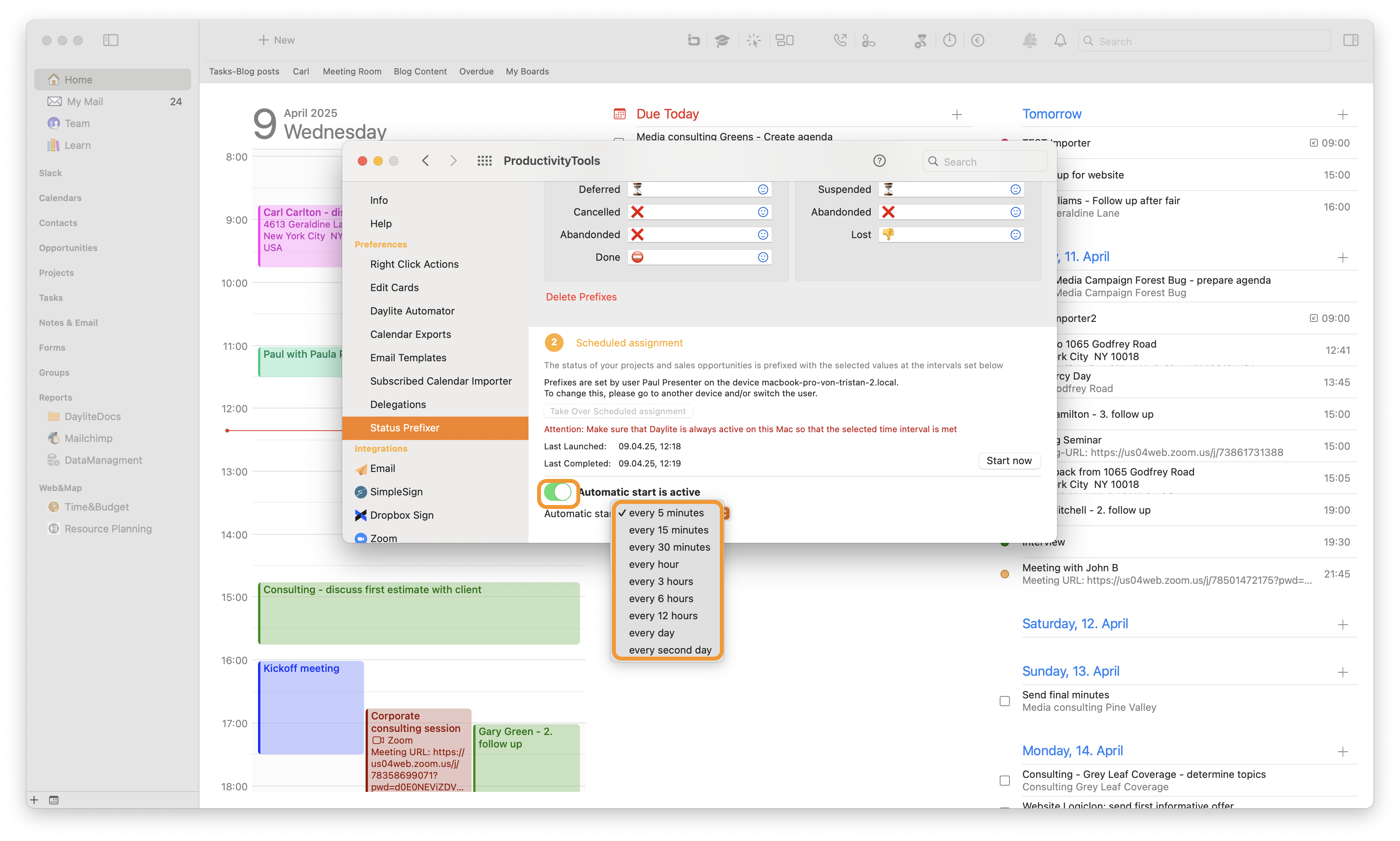Click the graduation cap learning icon
The height and width of the screenshot is (841, 1400).
tap(721, 40)
